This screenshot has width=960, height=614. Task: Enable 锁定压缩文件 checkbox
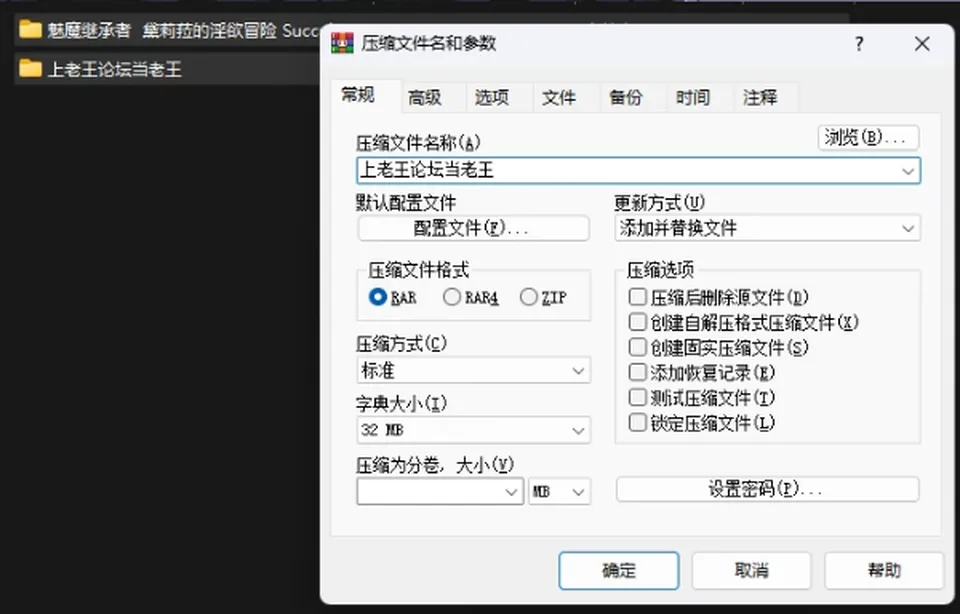click(637, 422)
